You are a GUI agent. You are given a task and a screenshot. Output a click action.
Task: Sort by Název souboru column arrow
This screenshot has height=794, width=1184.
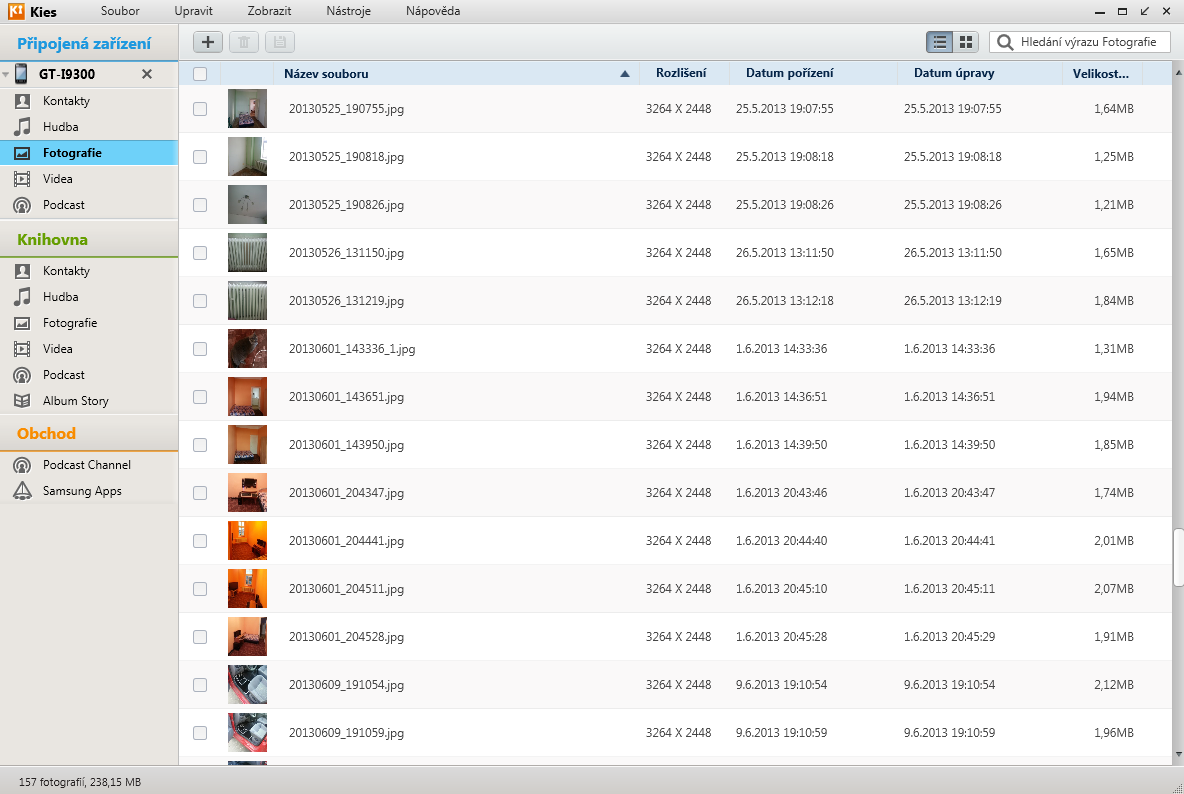[625, 73]
